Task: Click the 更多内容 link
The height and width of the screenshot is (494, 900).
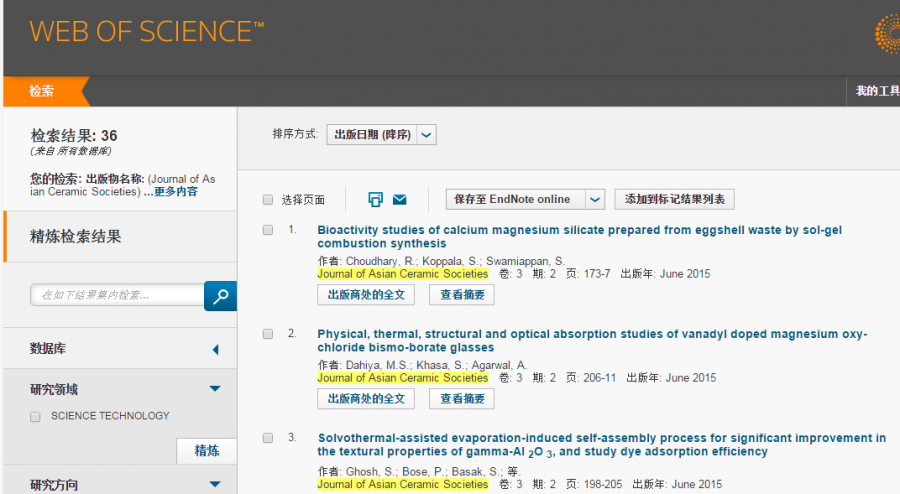Action: pyautogui.click(x=175, y=191)
